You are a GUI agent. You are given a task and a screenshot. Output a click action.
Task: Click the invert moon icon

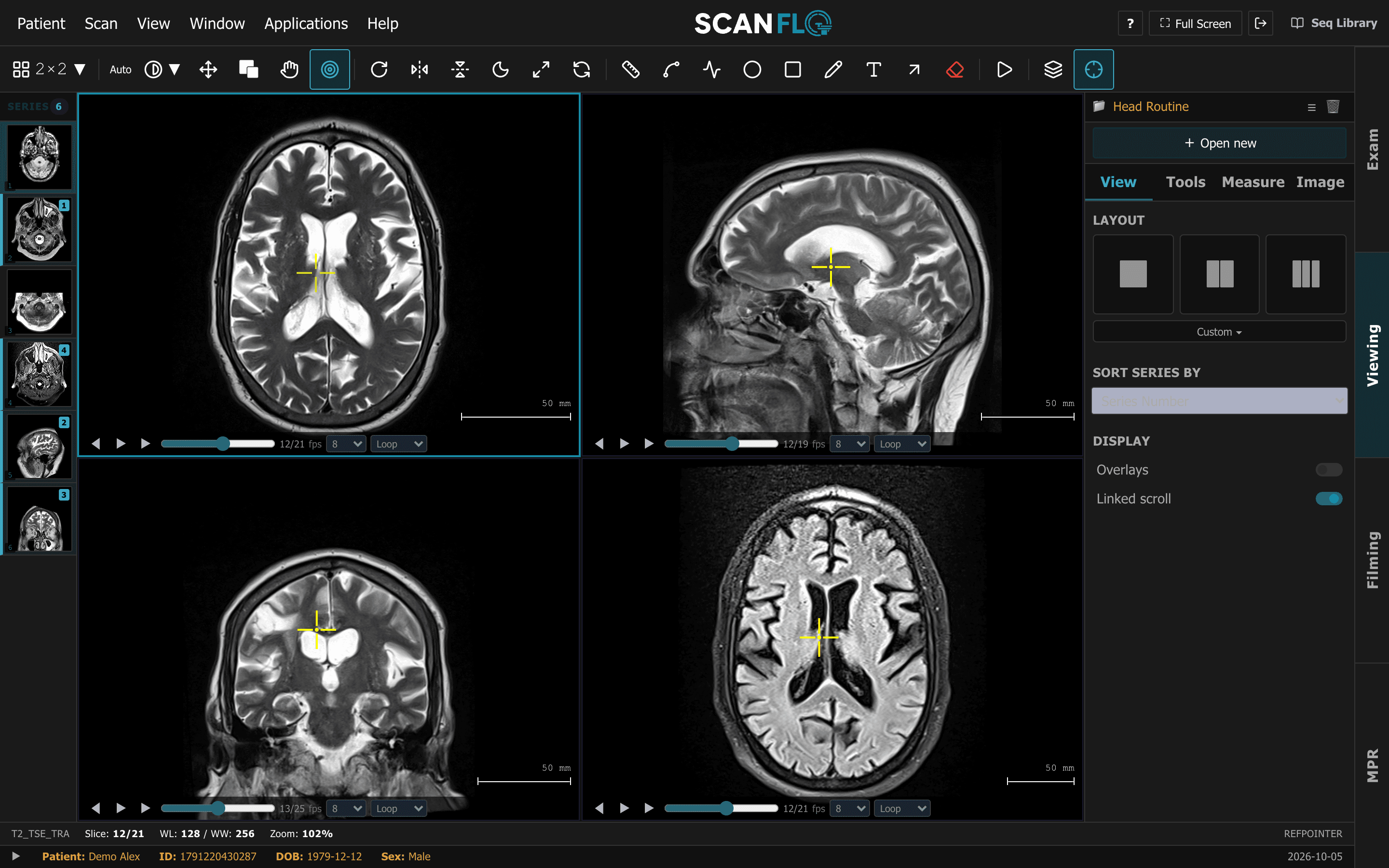(501, 69)
